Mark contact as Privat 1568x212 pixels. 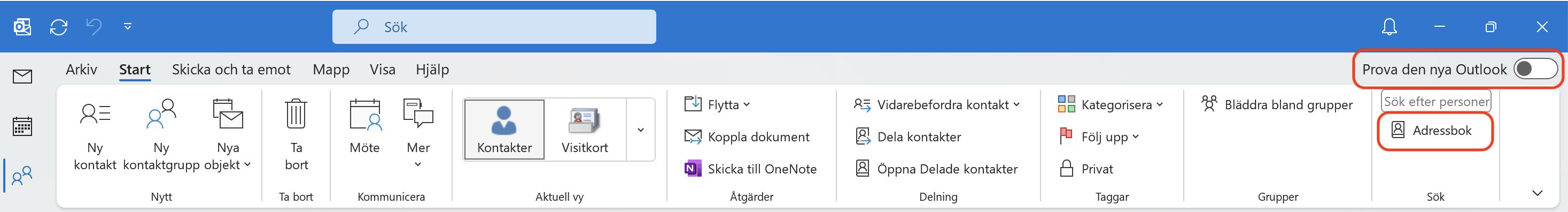1086,169
